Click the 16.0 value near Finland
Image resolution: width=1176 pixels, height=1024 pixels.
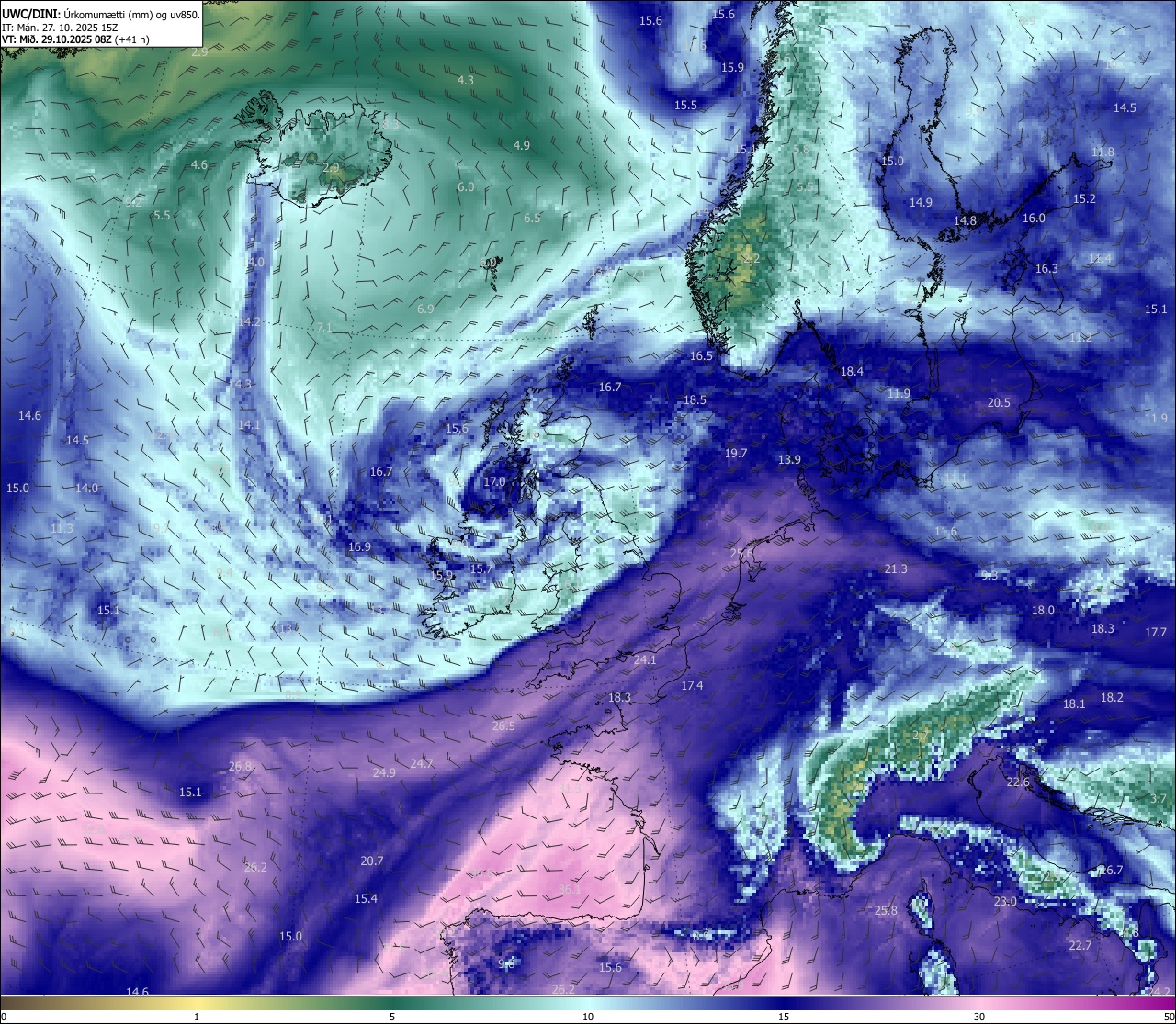(x=1034, y=218)
